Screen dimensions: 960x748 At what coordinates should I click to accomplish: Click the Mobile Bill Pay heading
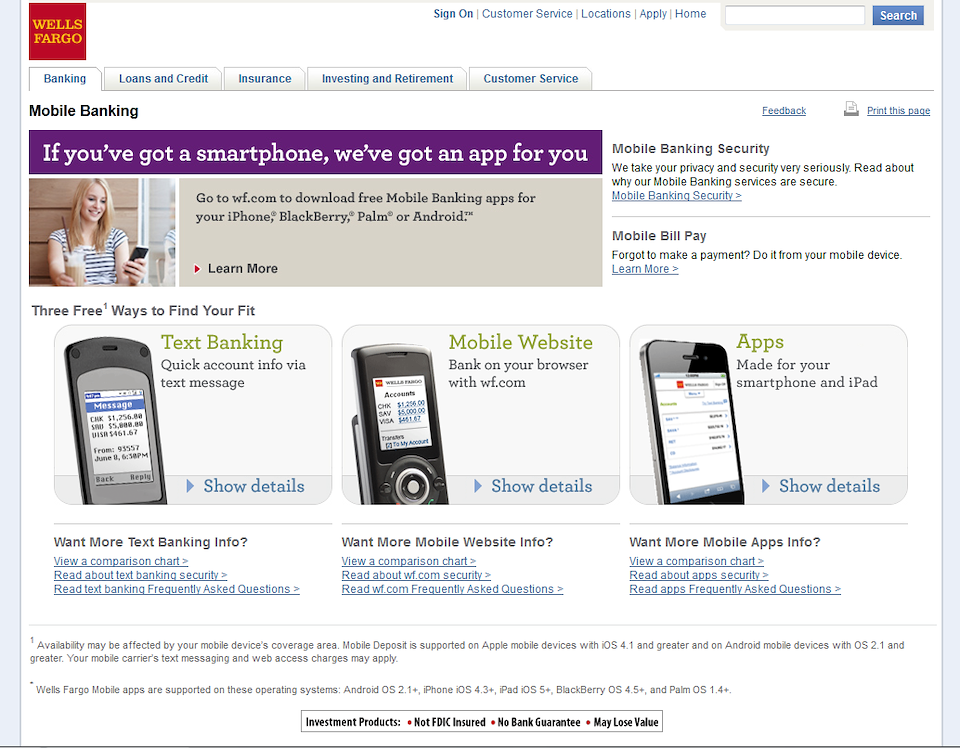pyautogui.click(x=659, y=236)
